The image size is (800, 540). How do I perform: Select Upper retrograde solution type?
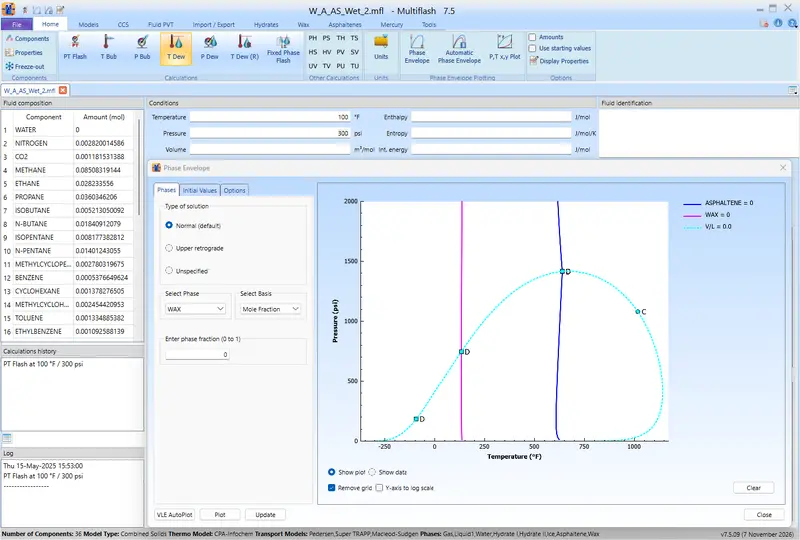[169, 248]
